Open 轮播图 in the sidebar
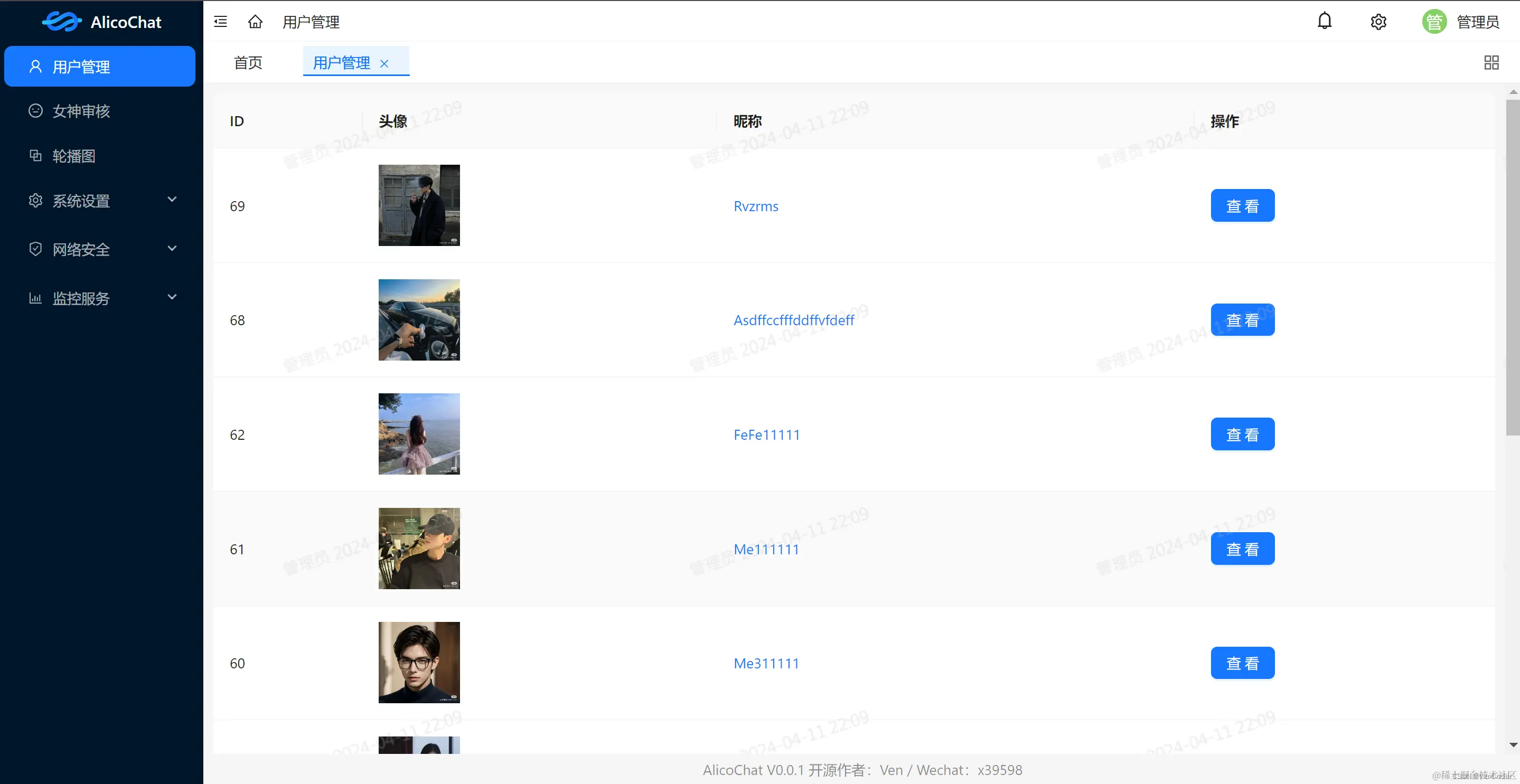The width and height of the screenshot is (1520, 784). point(74,156)
